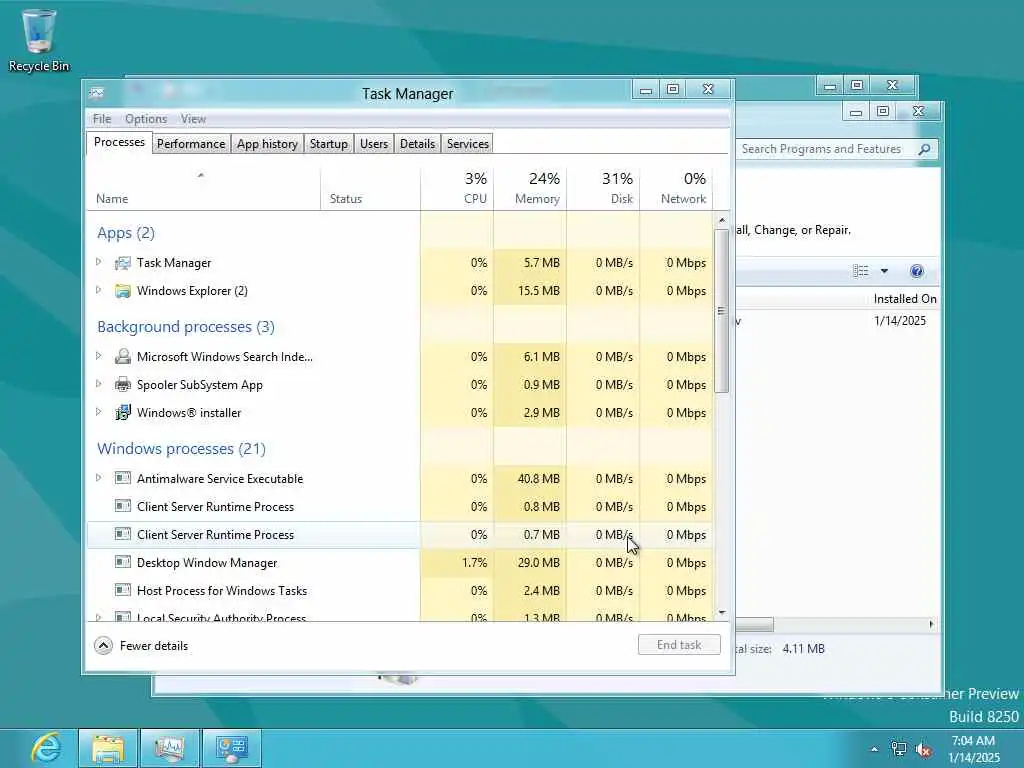Screen dimensions: 1024x768
Task: Open Internet Explorer from the taskbar
Action: click(x=46, y=748)
